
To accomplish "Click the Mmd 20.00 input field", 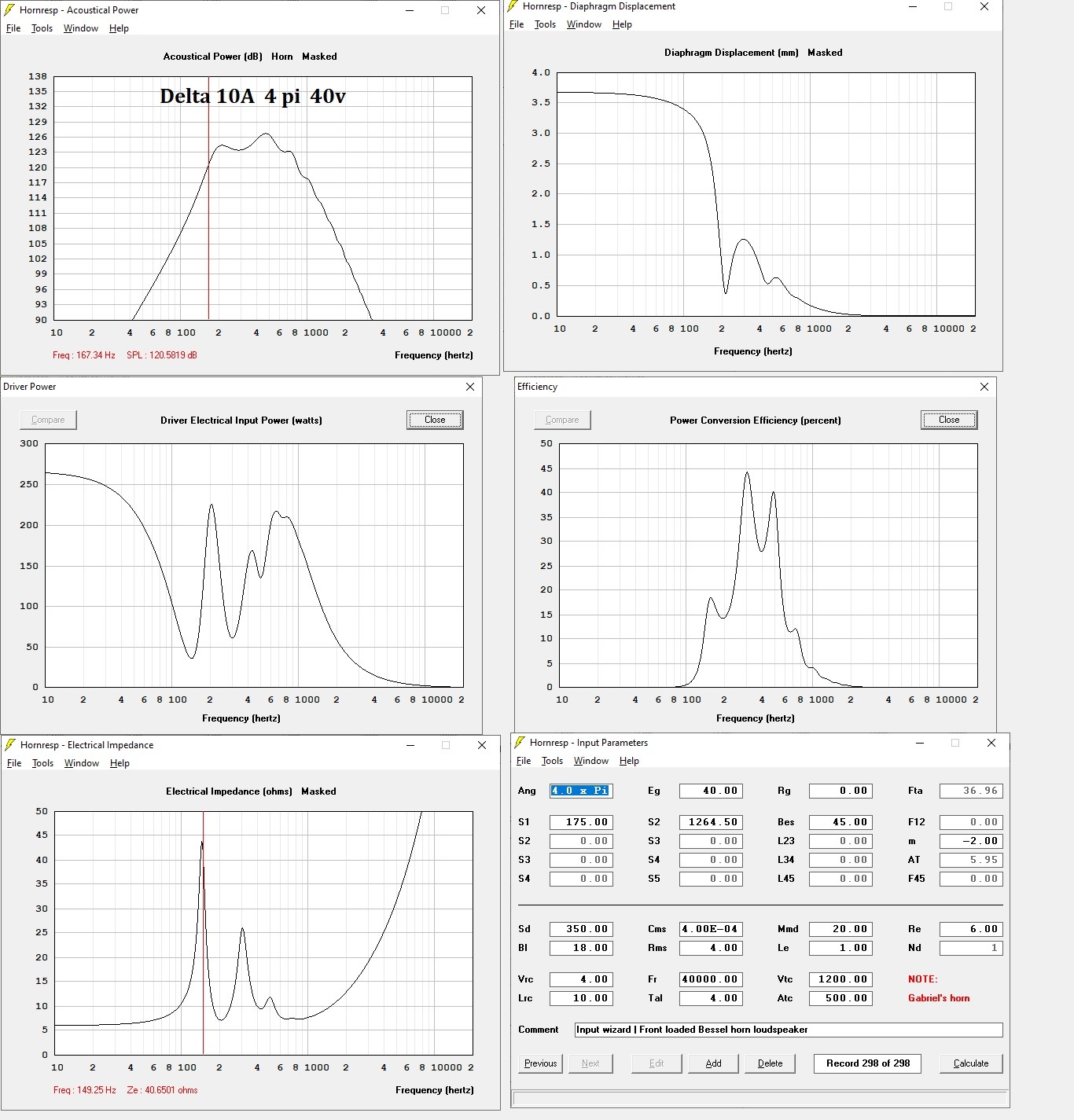I will (x=840, y=929).
